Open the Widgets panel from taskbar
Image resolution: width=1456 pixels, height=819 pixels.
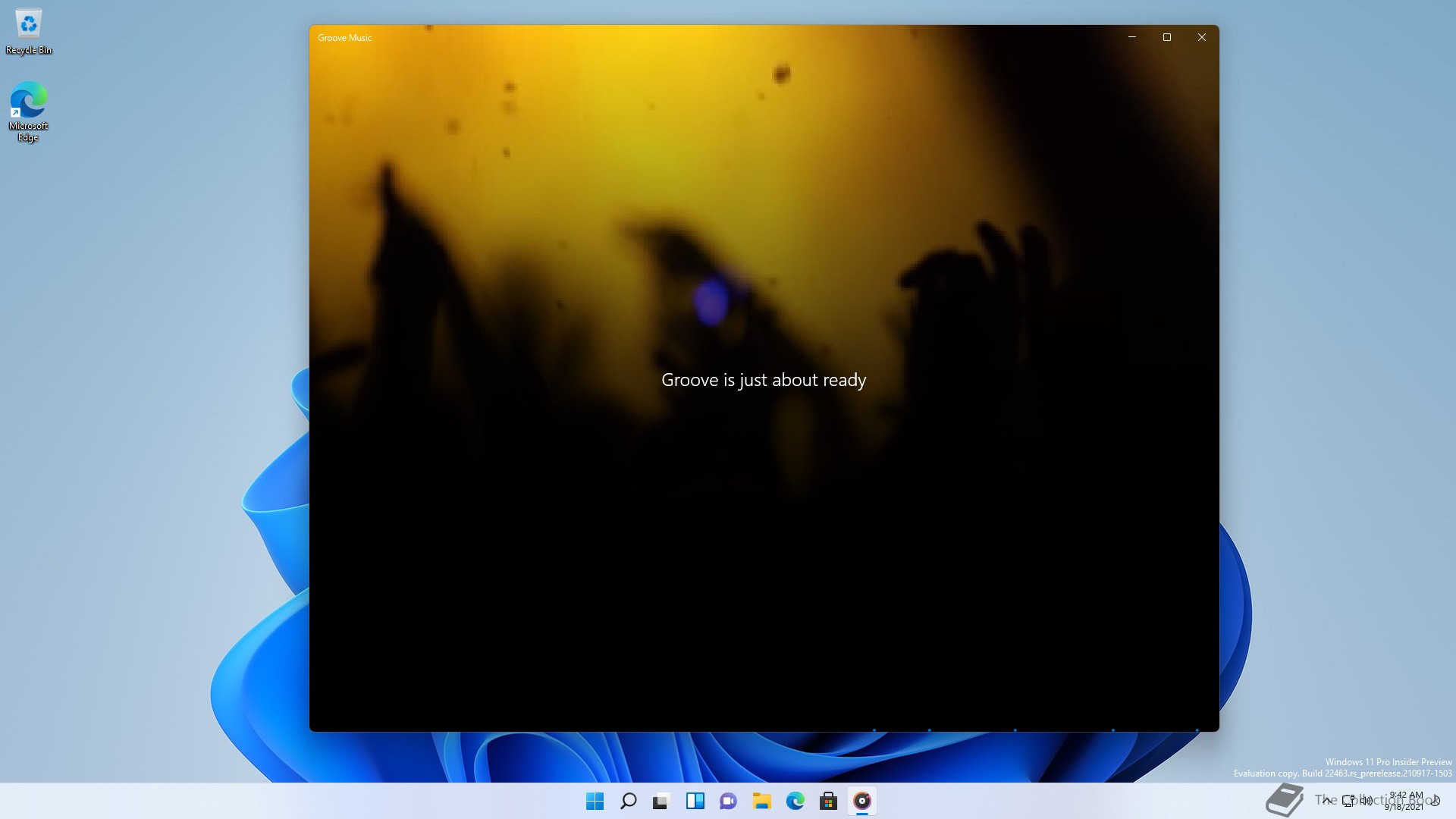pos(695,801)
